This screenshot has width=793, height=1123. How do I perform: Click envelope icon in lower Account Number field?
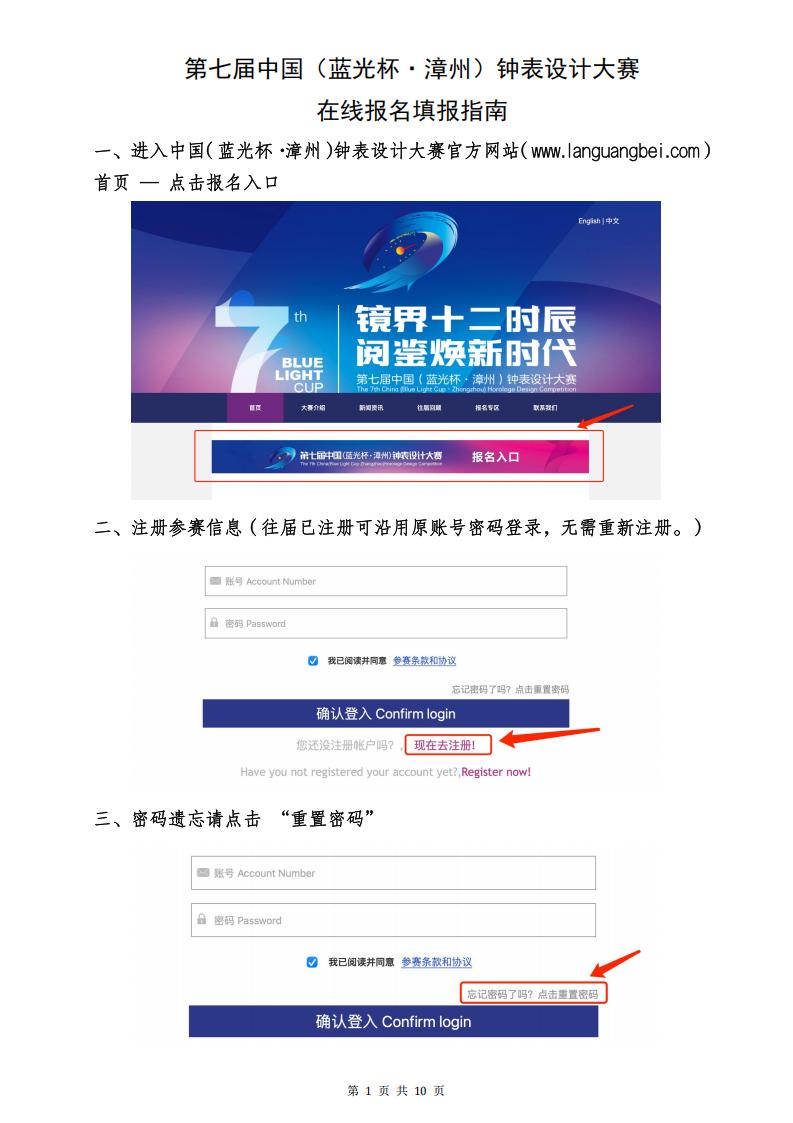[x=203, y=872]
